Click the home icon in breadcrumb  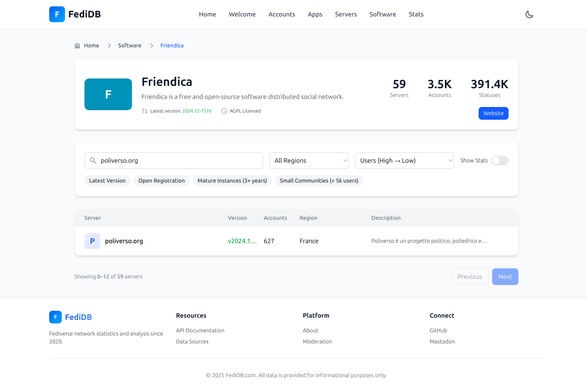click(x=77, y=46)
